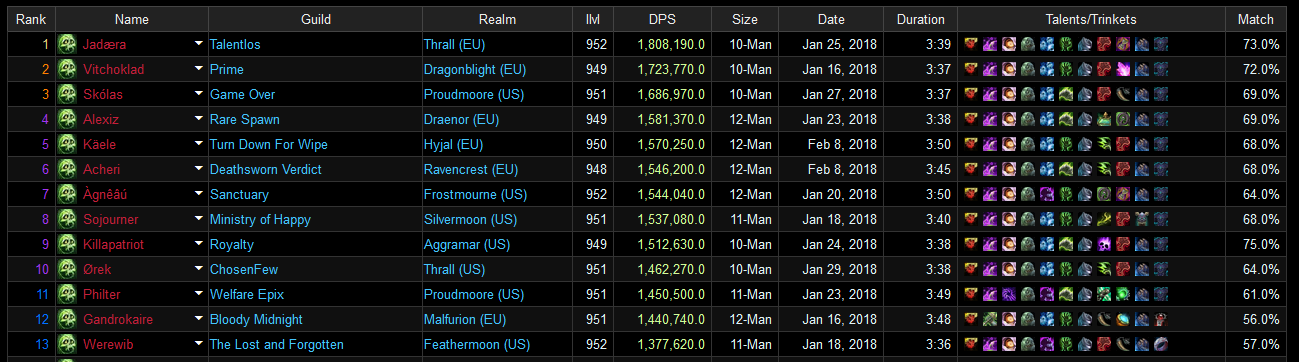Click the class icon beside Gandrokaire
The width and height of the screenshot is (1299, 362).
pos(67,319)
